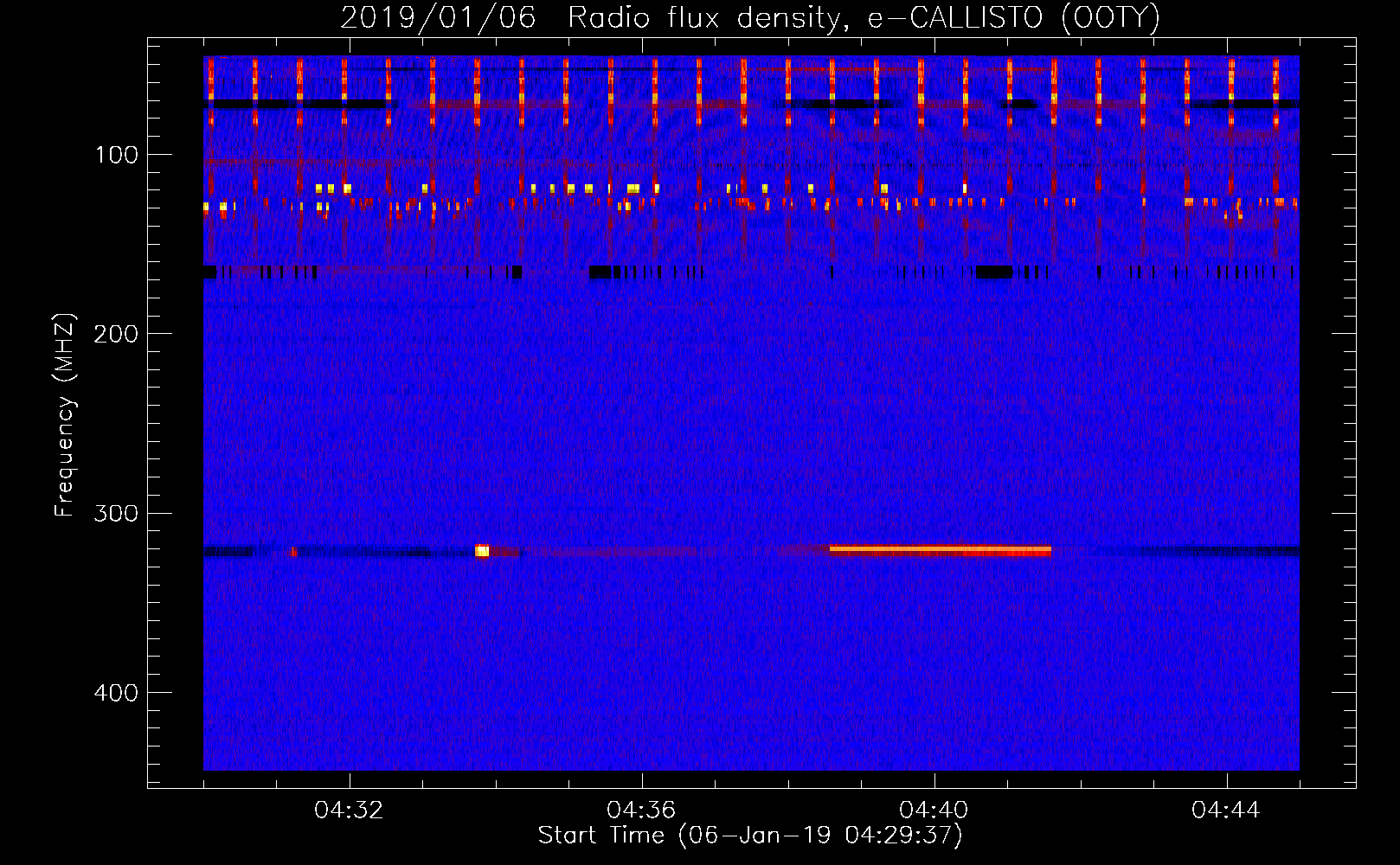Click the '04:44' time tick label
The image size is (1400, 865).
click(1226, 811)
